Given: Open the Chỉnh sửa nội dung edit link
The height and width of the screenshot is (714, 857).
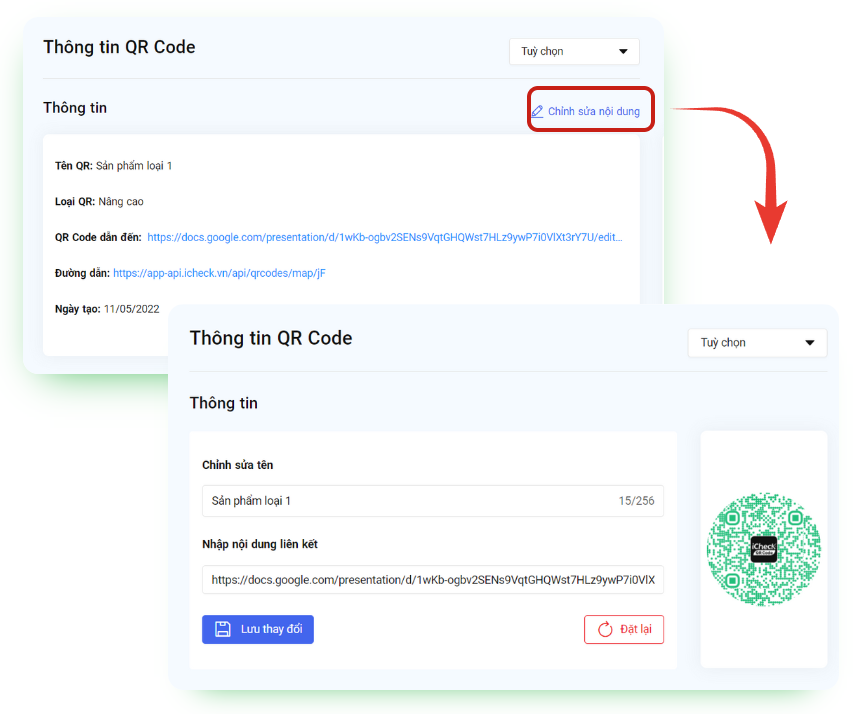Looking at the screenshot, I should click(x=593, y=111).
